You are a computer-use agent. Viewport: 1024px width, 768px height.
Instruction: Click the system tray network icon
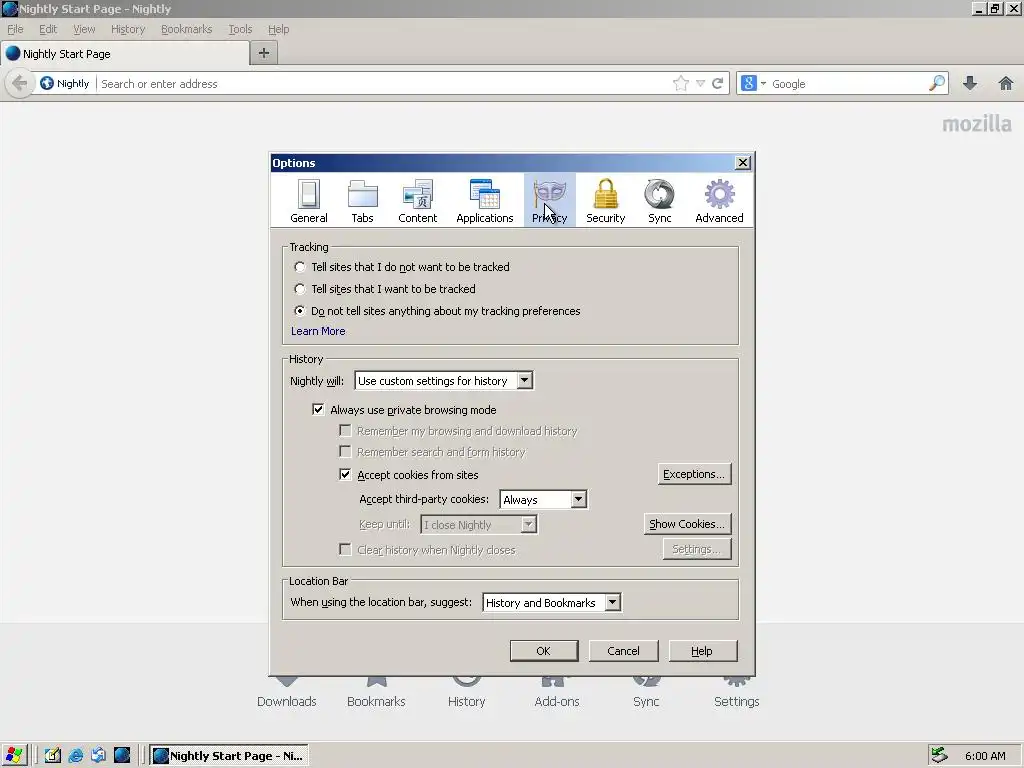[x=939, y=756]
